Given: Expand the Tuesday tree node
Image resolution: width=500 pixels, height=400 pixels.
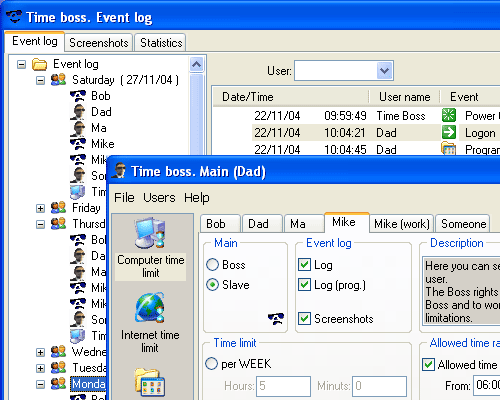Looking at the screenshot, I should [x=40, y=368].
